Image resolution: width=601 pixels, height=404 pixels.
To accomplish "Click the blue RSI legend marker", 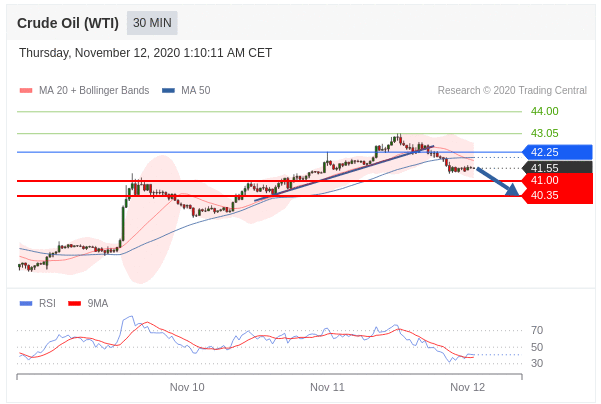I will click(26, 303).
